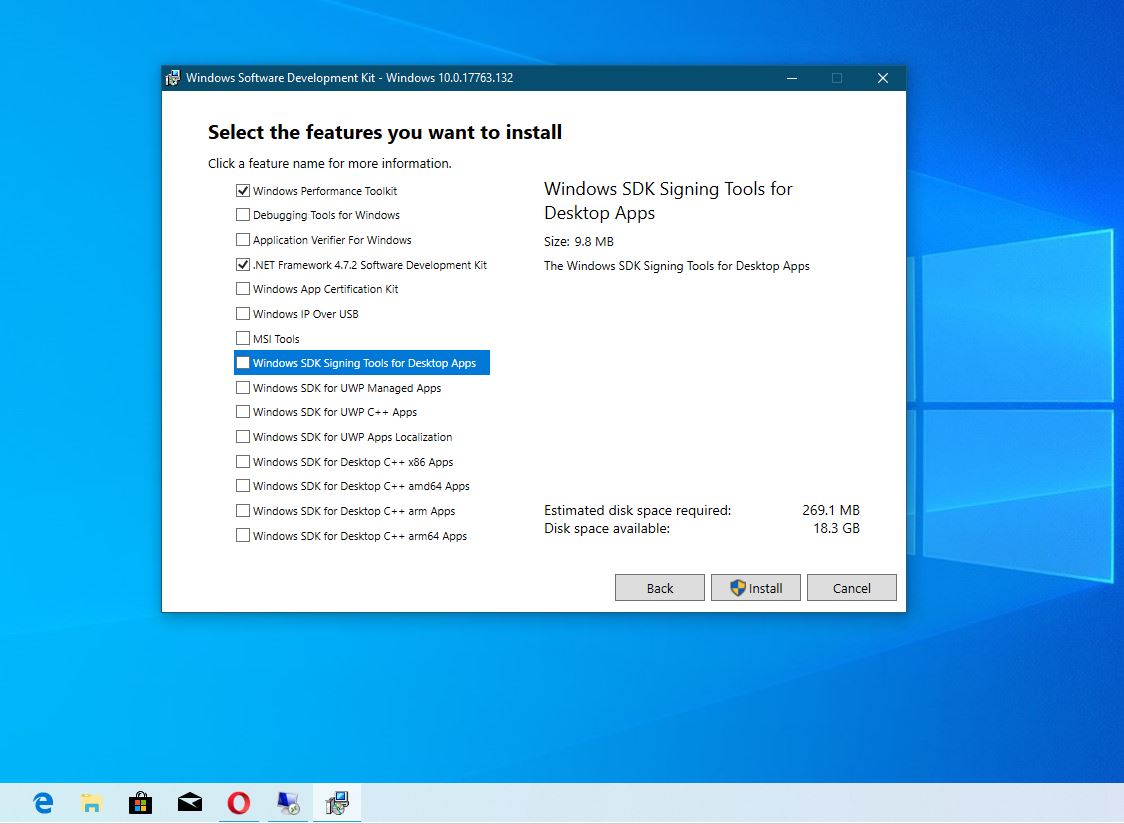The height and width of the screenshot is (824, 1124).
Task: Open the Mail app from the taskbar
Action: [189, 802]
